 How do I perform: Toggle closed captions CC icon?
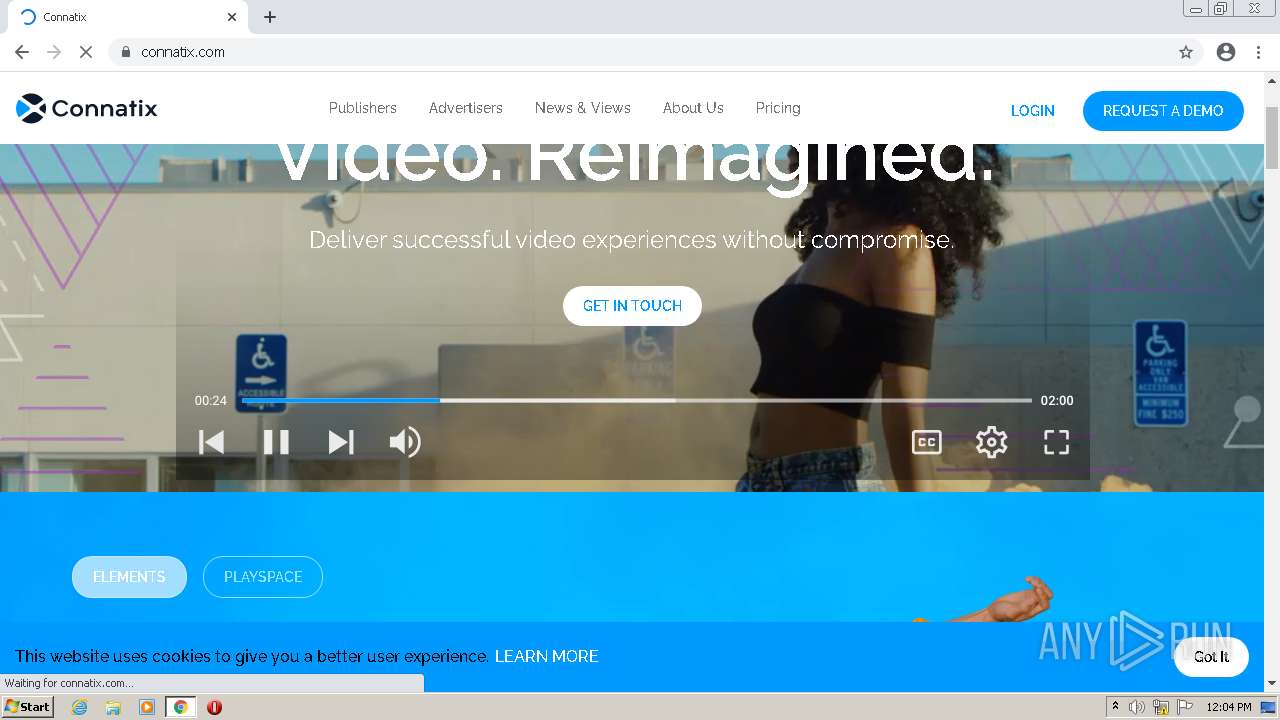927,442
